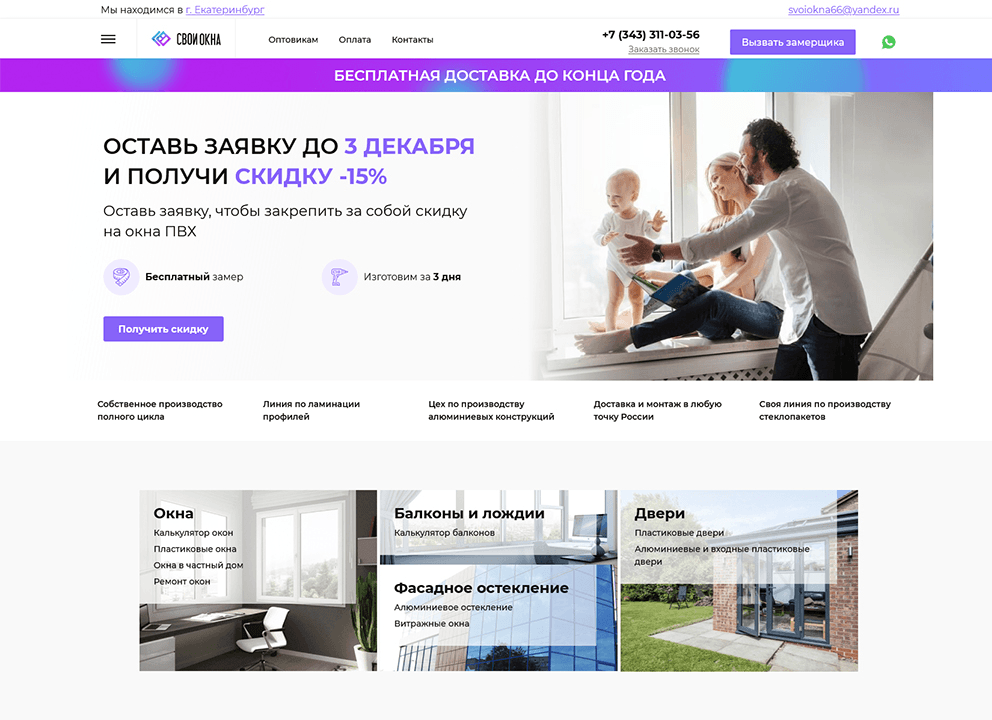Open Окна в частный дом link
This screenshot has height=720, width=992.
pos(198,565)
